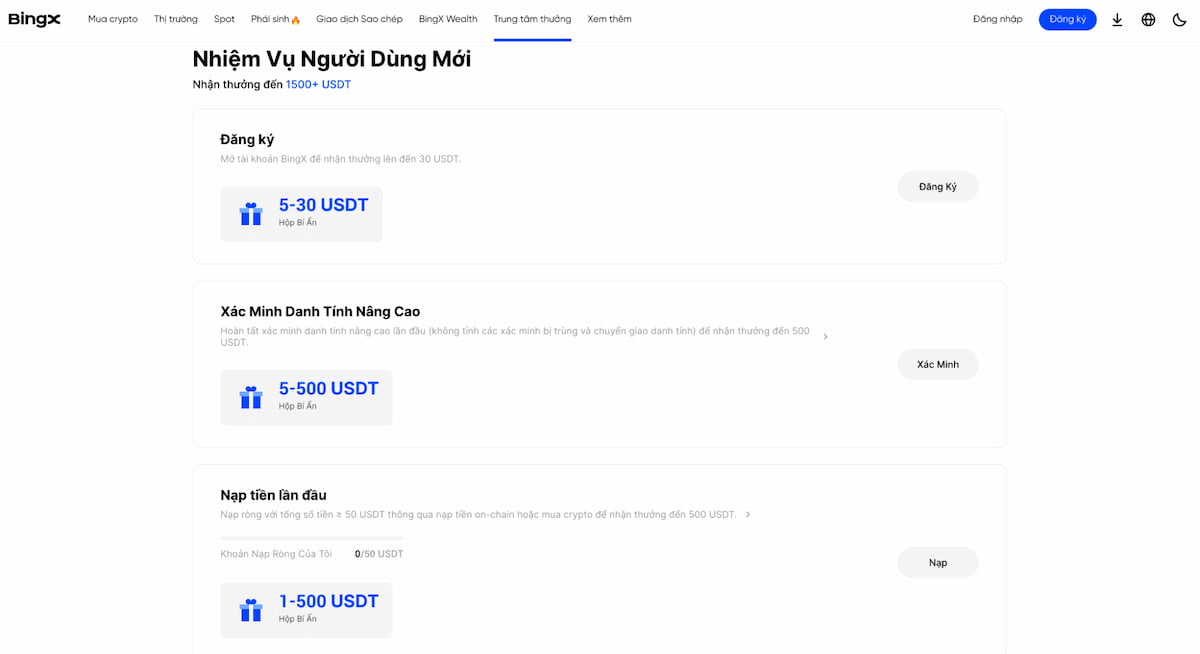Click the Nạp deposit button
The height and width of the screenshot is (654, 1200).
pyautogui.click(x=937, y=562)
